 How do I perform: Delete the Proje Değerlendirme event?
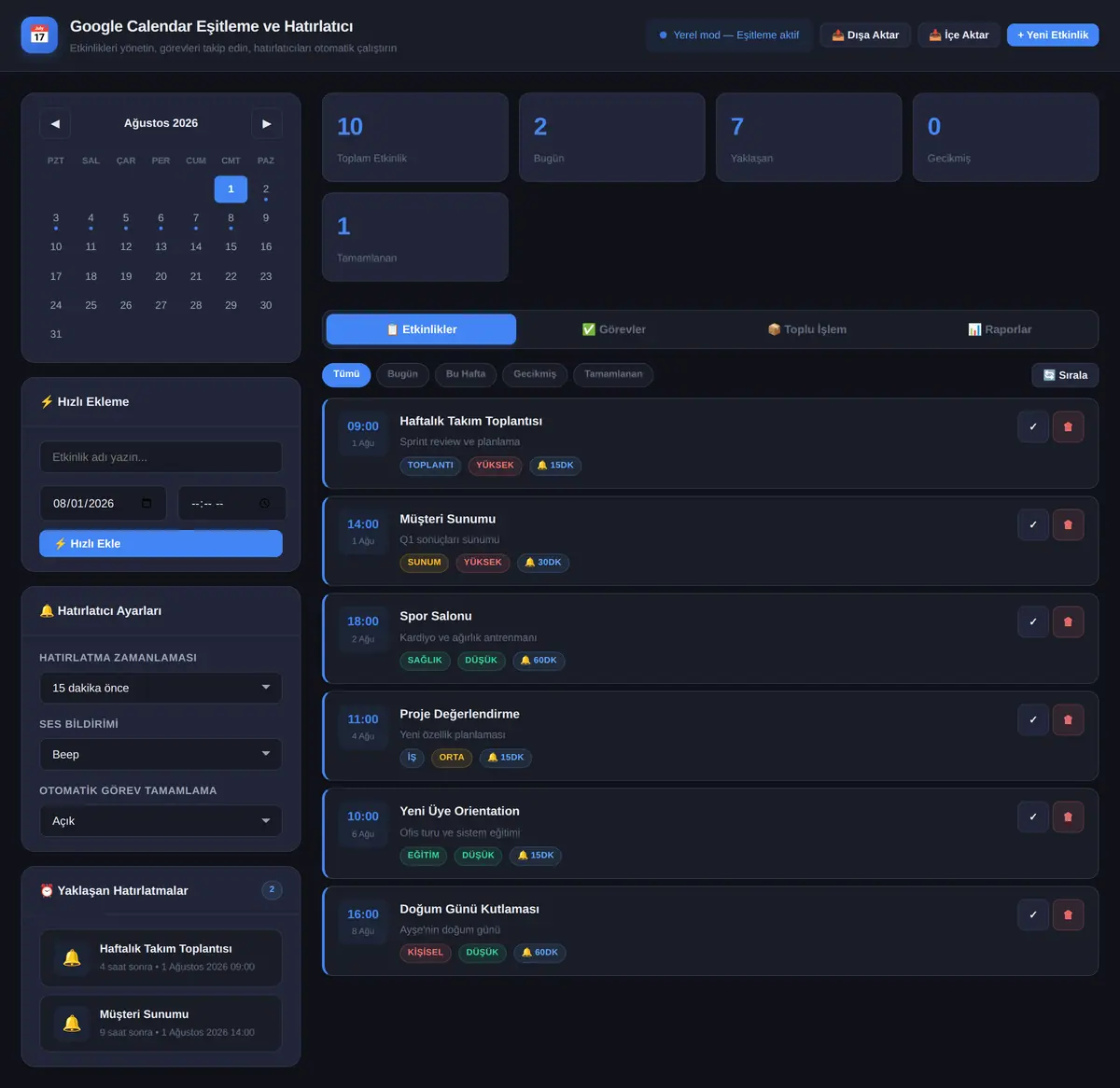[x=1069, y=719]
